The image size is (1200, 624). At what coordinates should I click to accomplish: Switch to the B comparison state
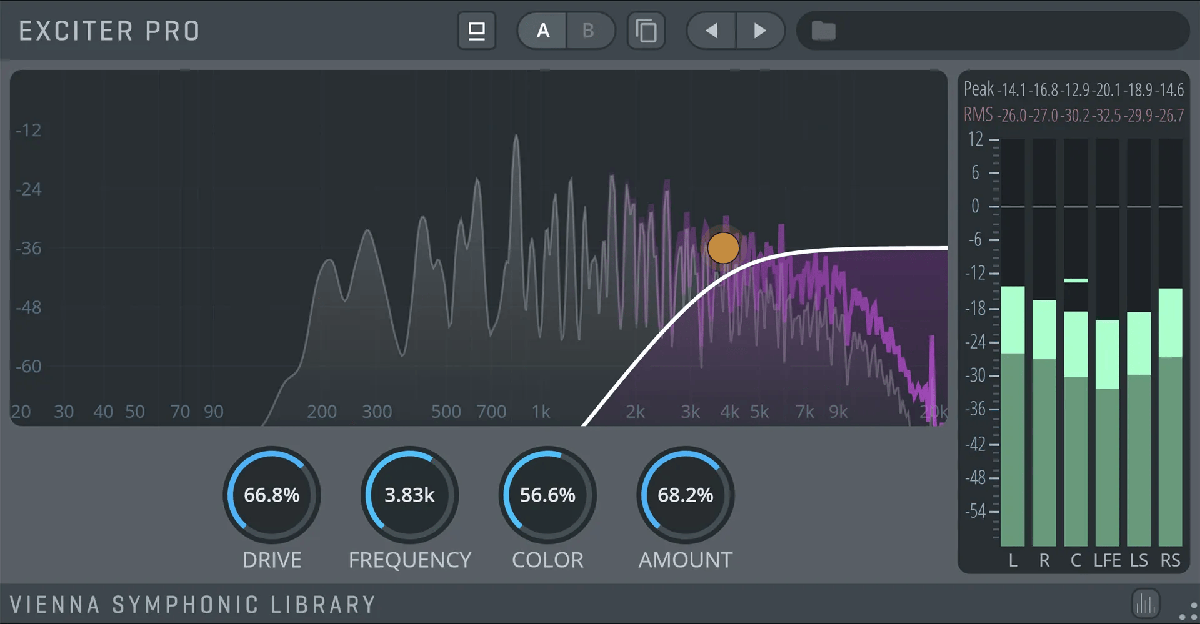pos(588,31)
